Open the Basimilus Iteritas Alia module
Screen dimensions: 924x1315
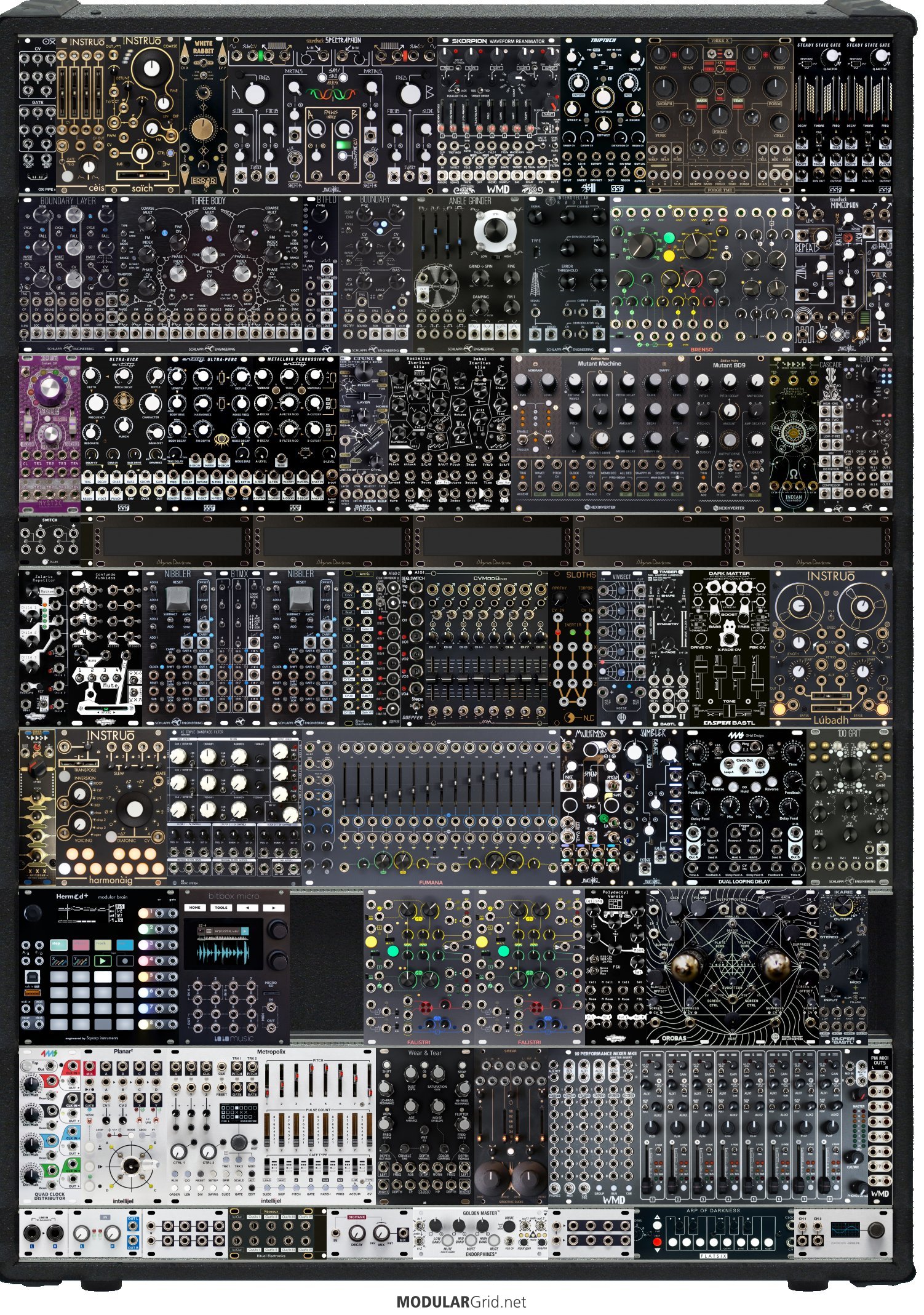point(419,434)
